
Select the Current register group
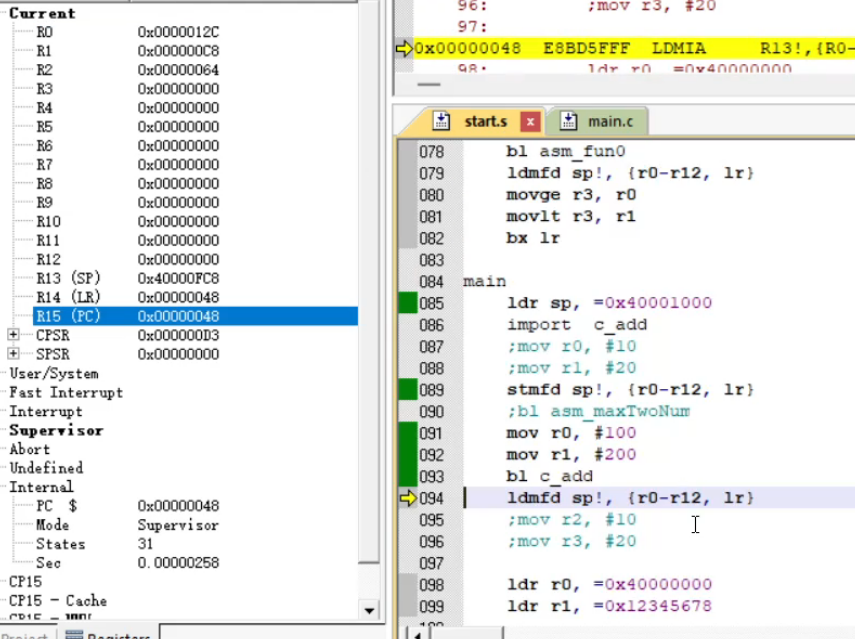[42, 13]
